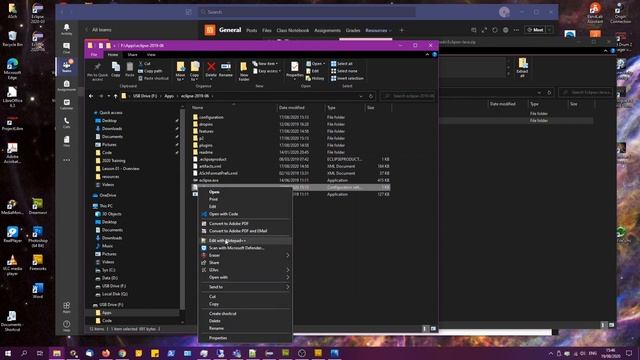
Task: Click Invert selection in the ribbon
Action: pos(347,78)
